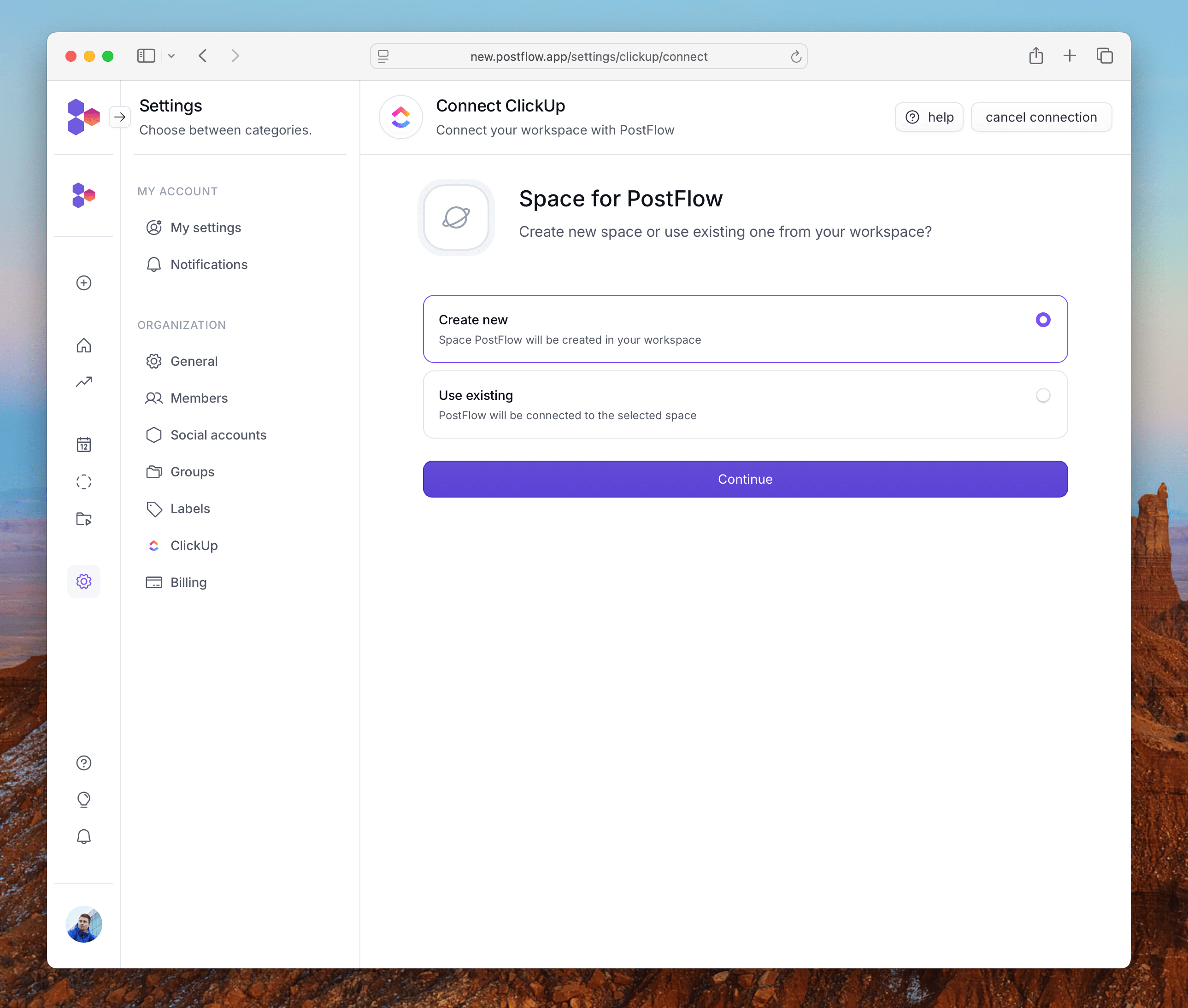Screen dimensions: 1188x1008
Task: Open the Members page
Action: [x=186, y=399]
